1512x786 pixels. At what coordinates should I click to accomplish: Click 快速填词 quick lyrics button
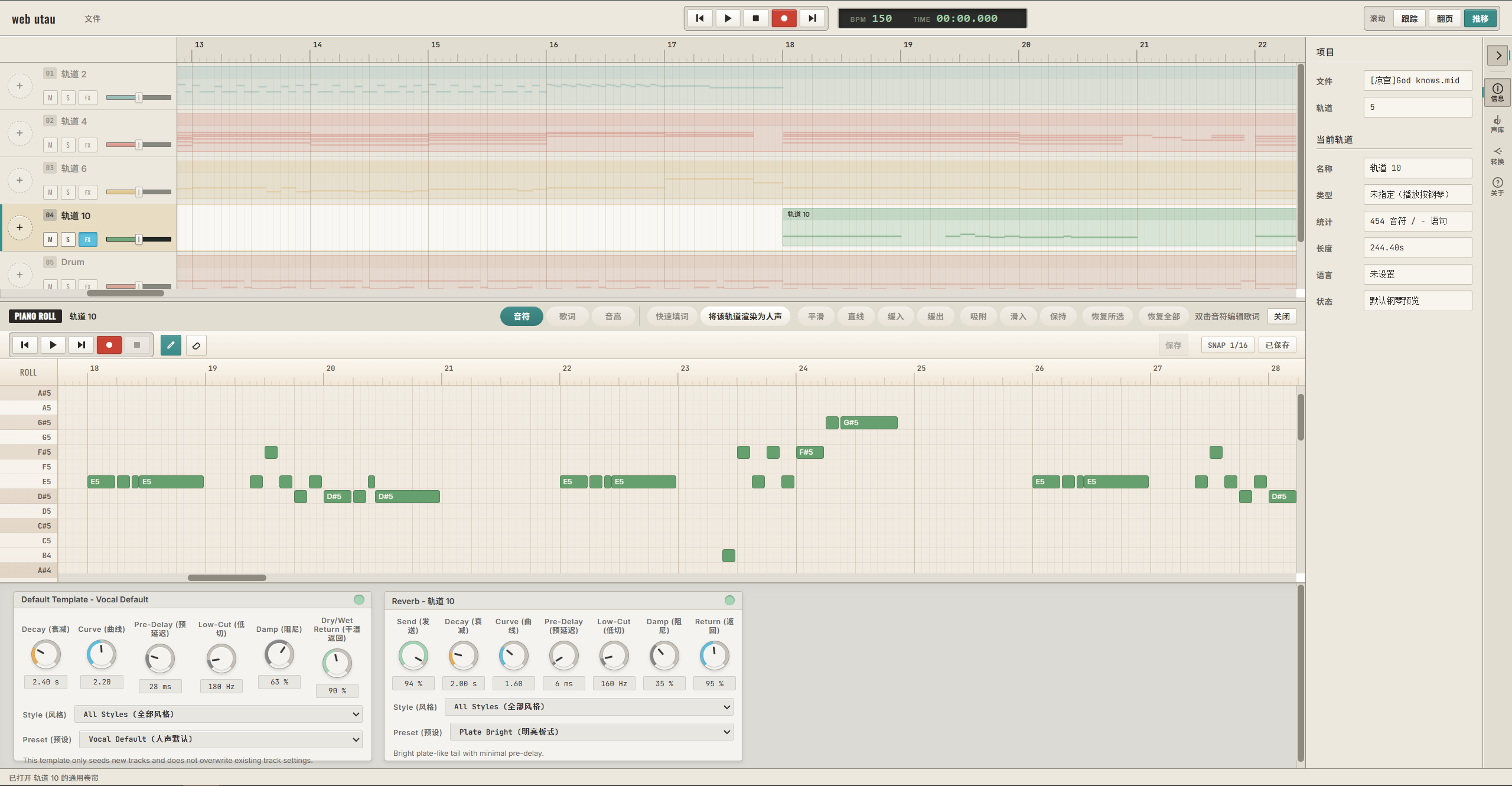click(x=672, y=317)
